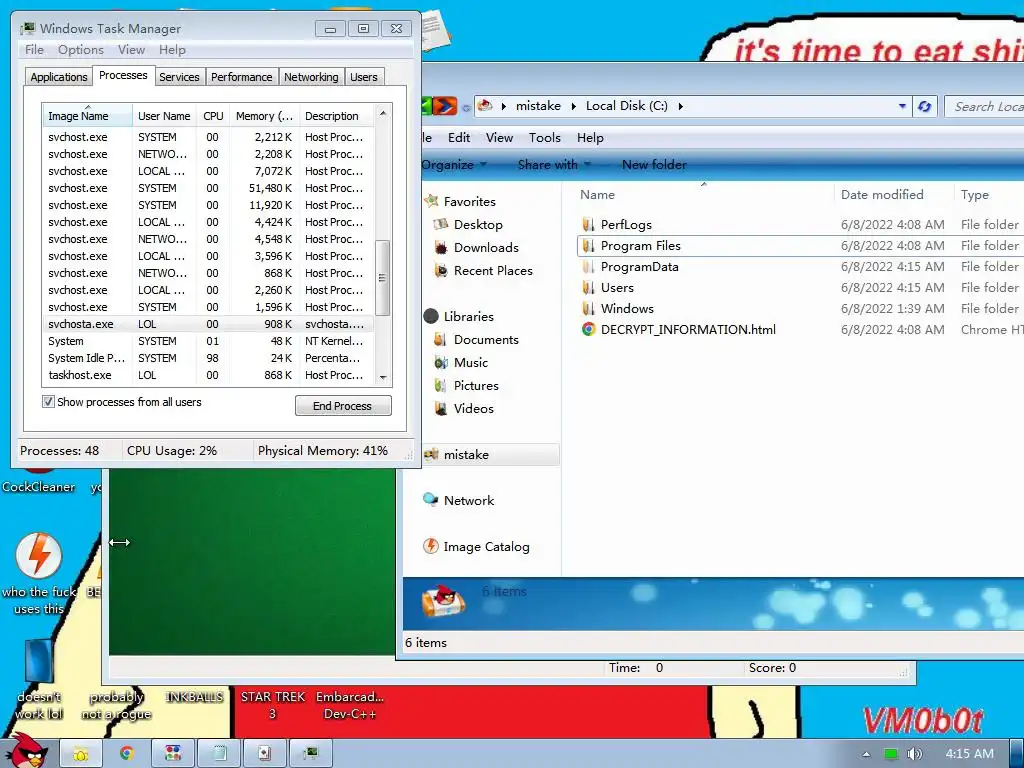This screenshot has width=1024, height=768.
Task: Open the Angry Bird Start button
Action: pyautogui.click(x=26, y=751)
